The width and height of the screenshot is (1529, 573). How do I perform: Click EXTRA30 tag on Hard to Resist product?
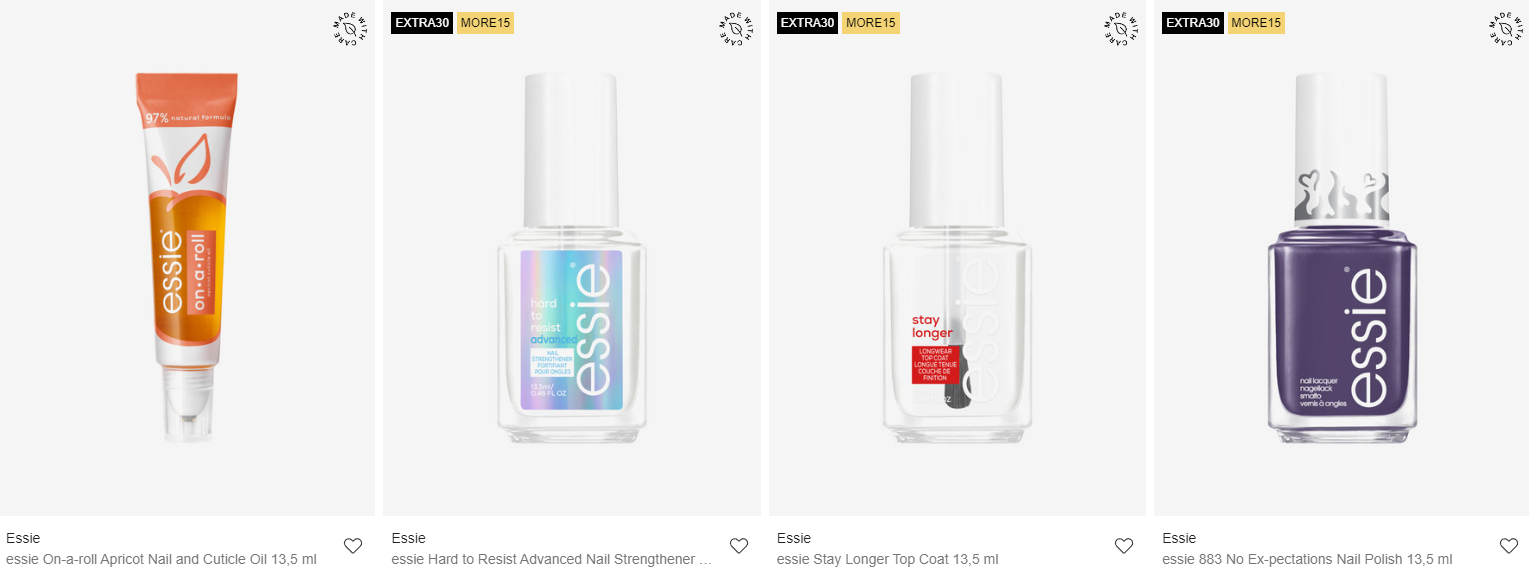(x=422, y=23)
